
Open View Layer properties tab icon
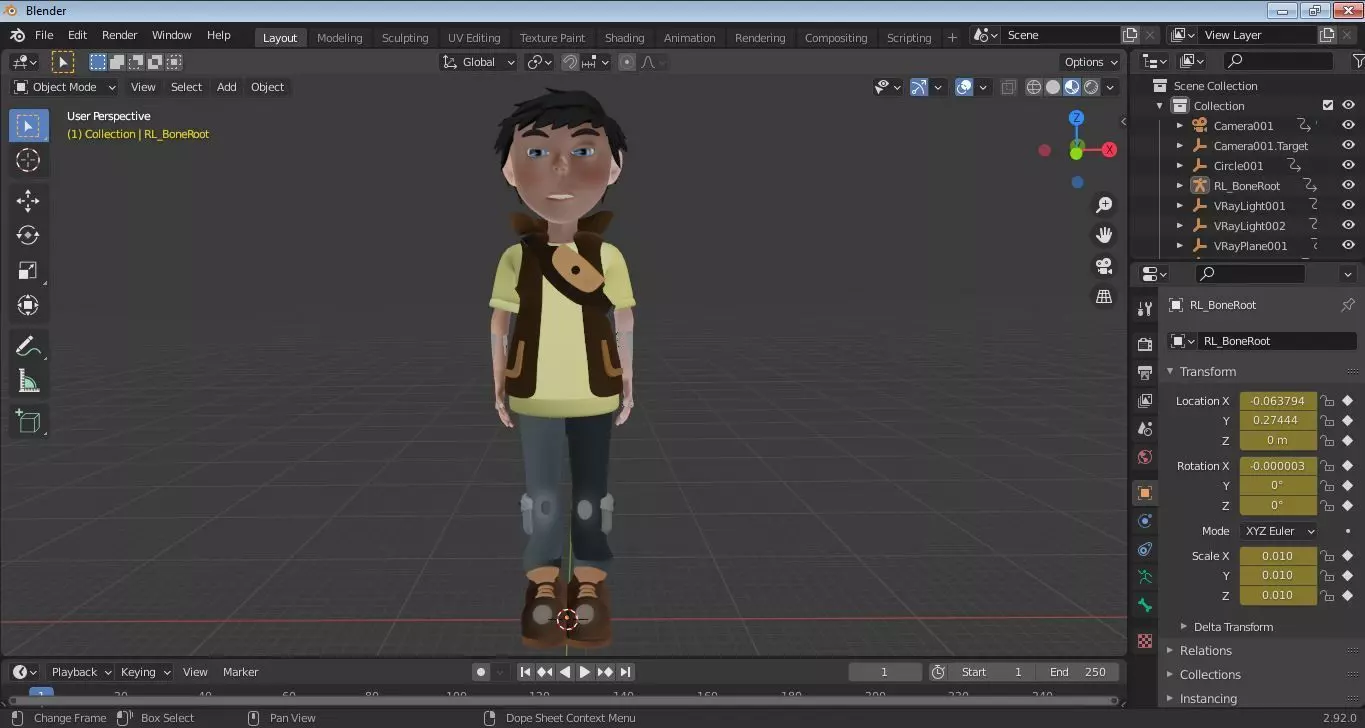[x=1145, y=401]
